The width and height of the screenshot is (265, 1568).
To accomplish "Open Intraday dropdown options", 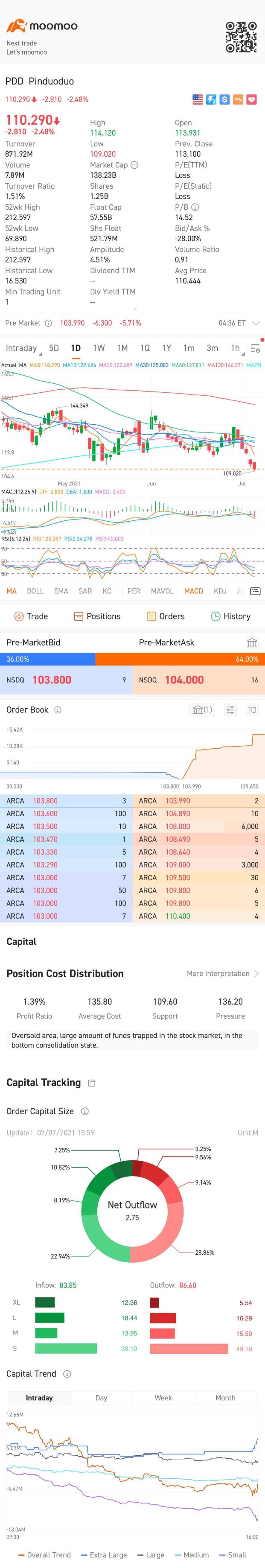I will [23, 348].
